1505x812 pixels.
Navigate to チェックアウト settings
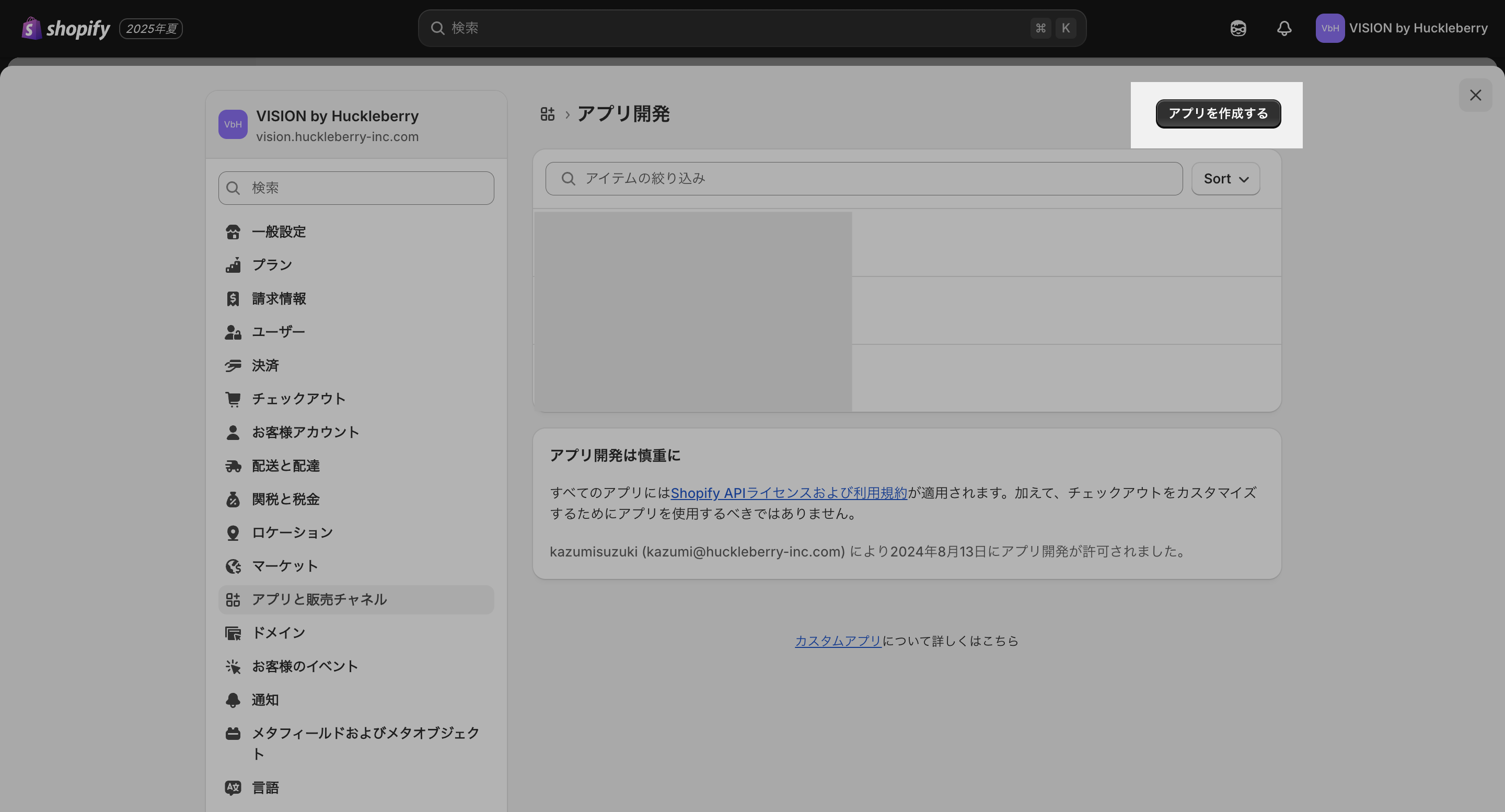(x=298, y=399)
